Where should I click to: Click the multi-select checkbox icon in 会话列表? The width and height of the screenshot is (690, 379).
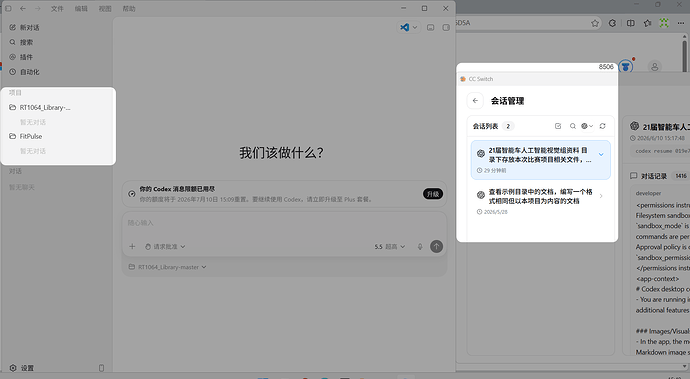(558, 126)
